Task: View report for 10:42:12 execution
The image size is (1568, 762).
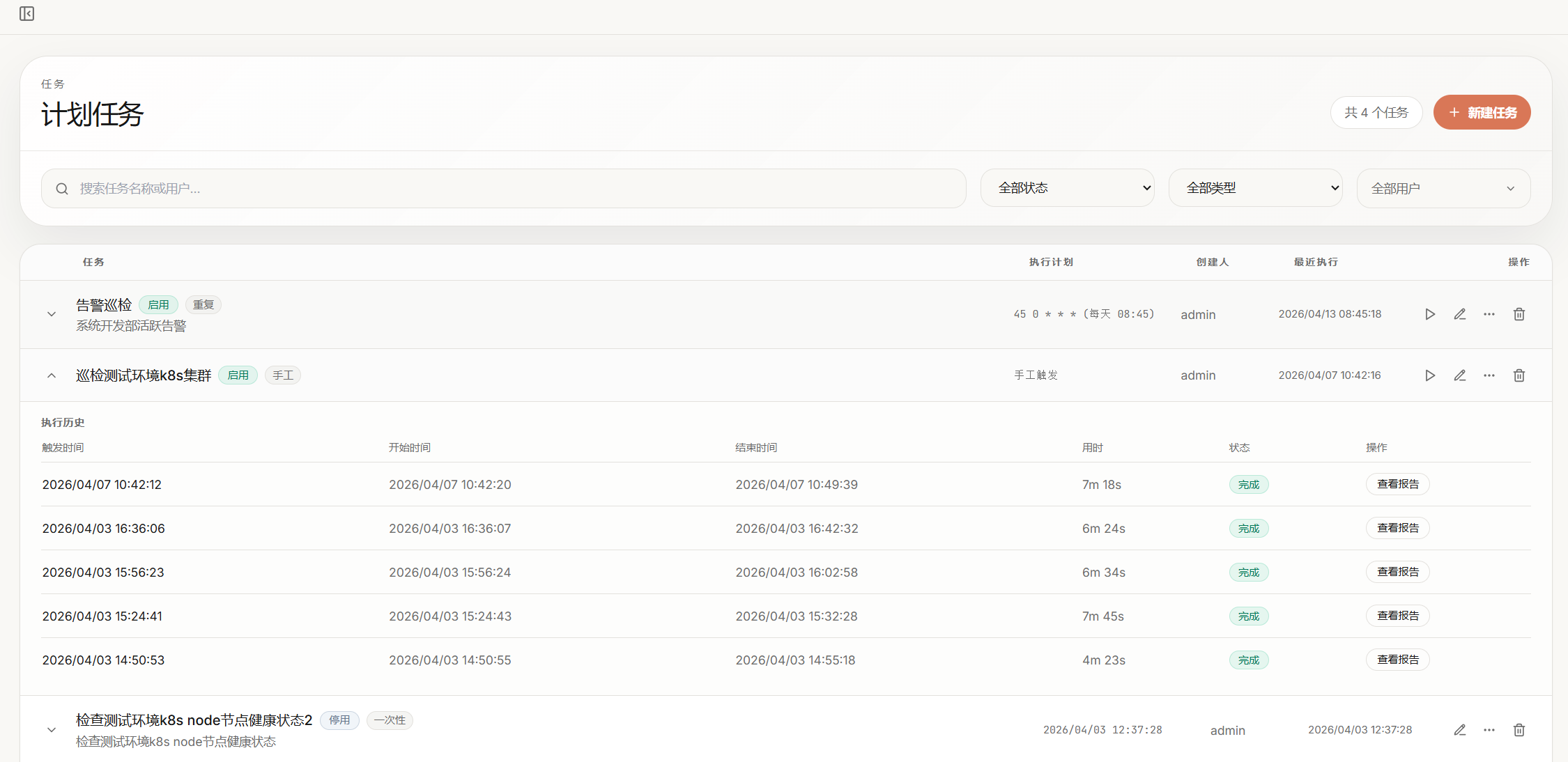Action: point(1397,484)
